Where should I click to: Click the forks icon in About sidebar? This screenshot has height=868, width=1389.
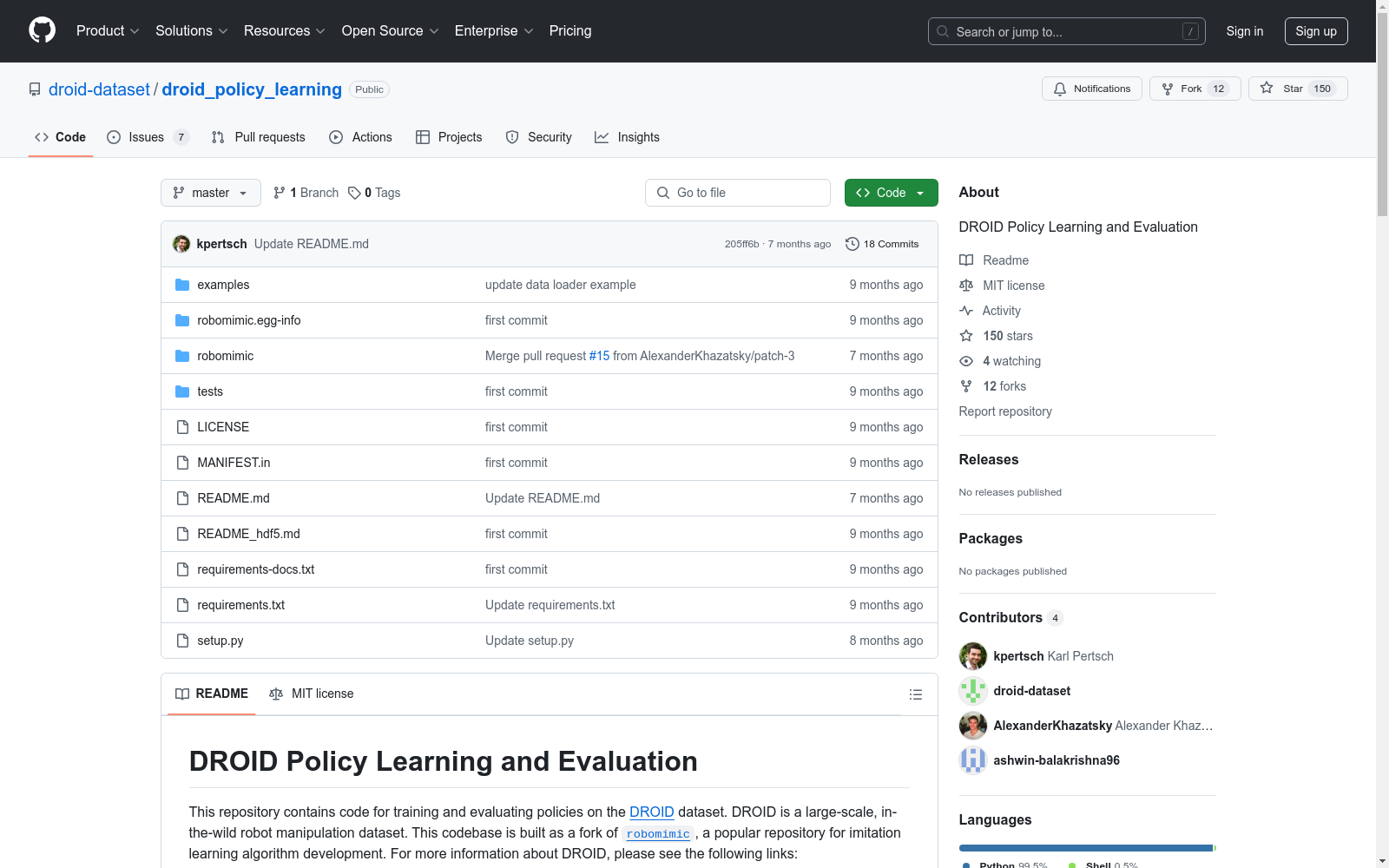pos(966,386)
